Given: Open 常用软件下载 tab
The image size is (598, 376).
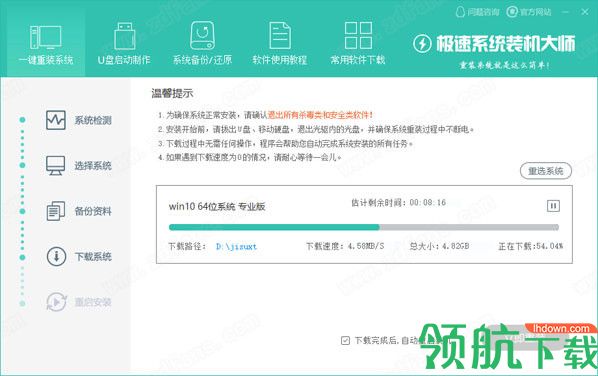Looking at the screenshot, I should (358, 43).
